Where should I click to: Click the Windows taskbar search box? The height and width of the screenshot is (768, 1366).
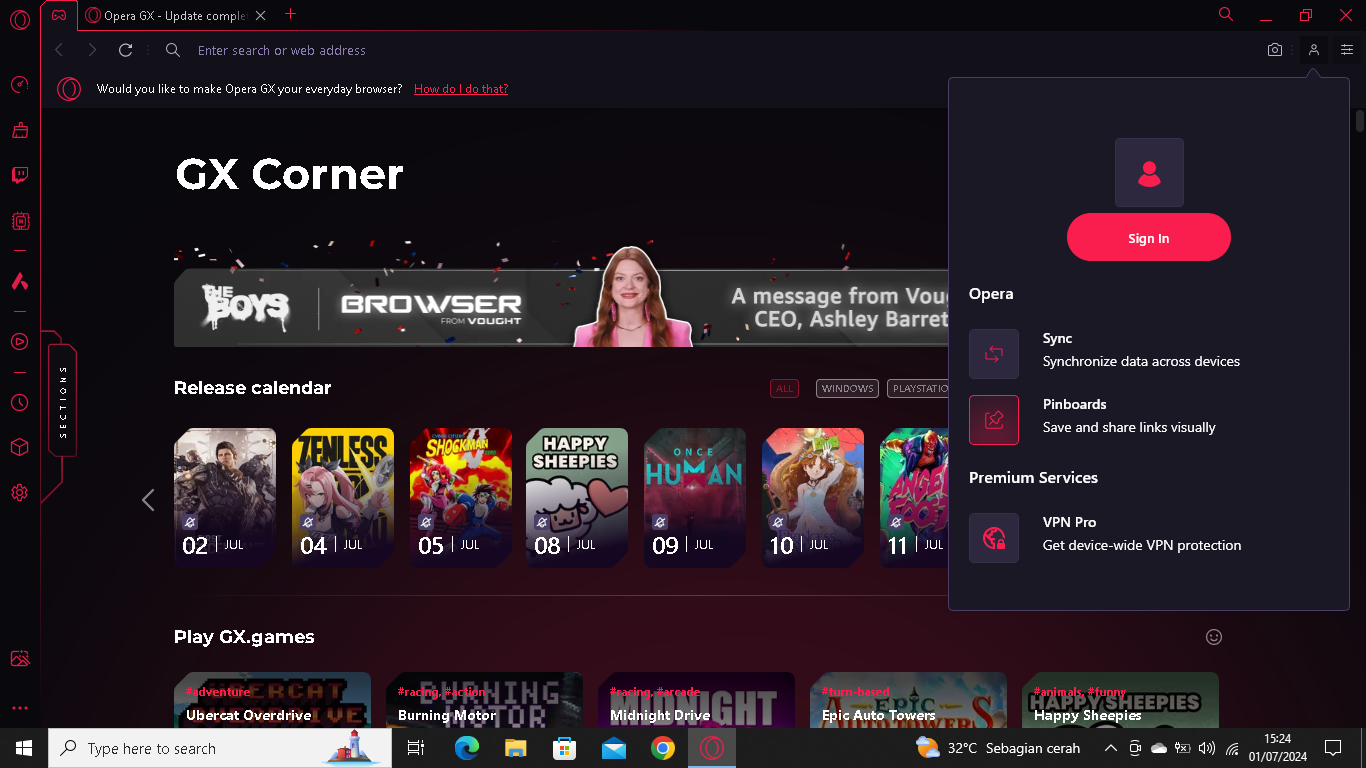click(219, 748)
